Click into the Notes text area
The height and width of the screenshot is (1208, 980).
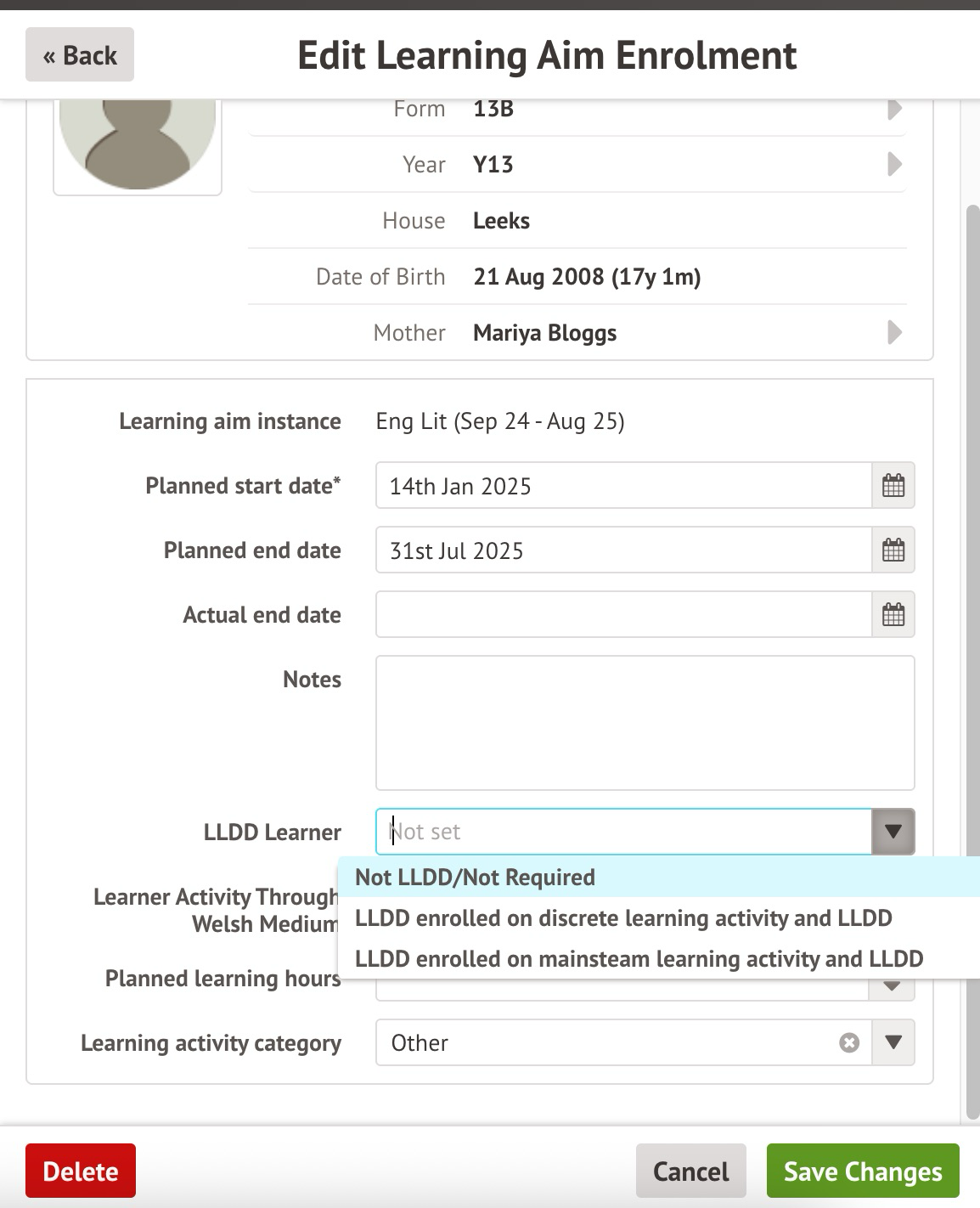click(x=645, y=723)
